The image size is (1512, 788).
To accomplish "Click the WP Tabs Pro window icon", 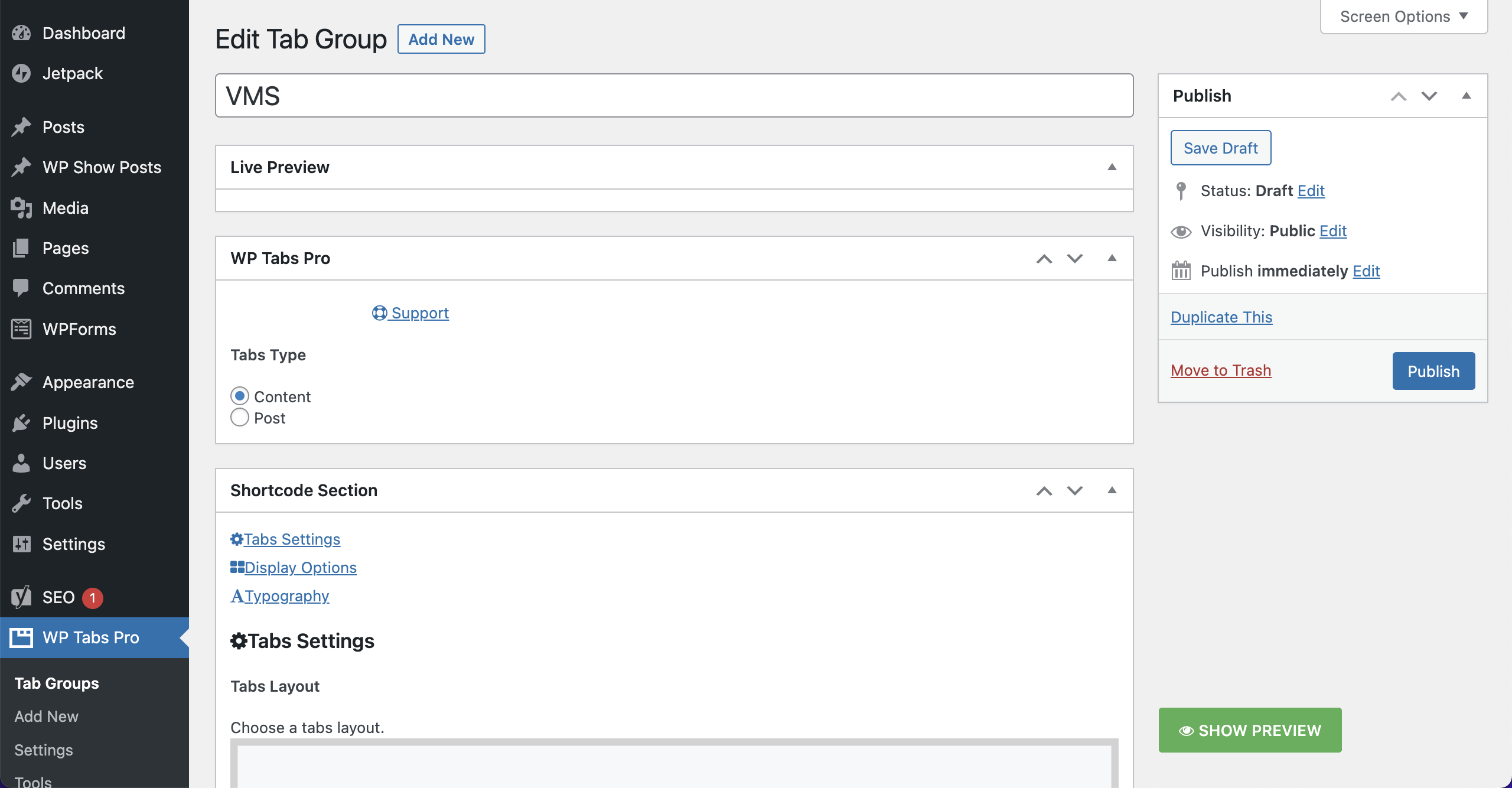I will (21, 637).
